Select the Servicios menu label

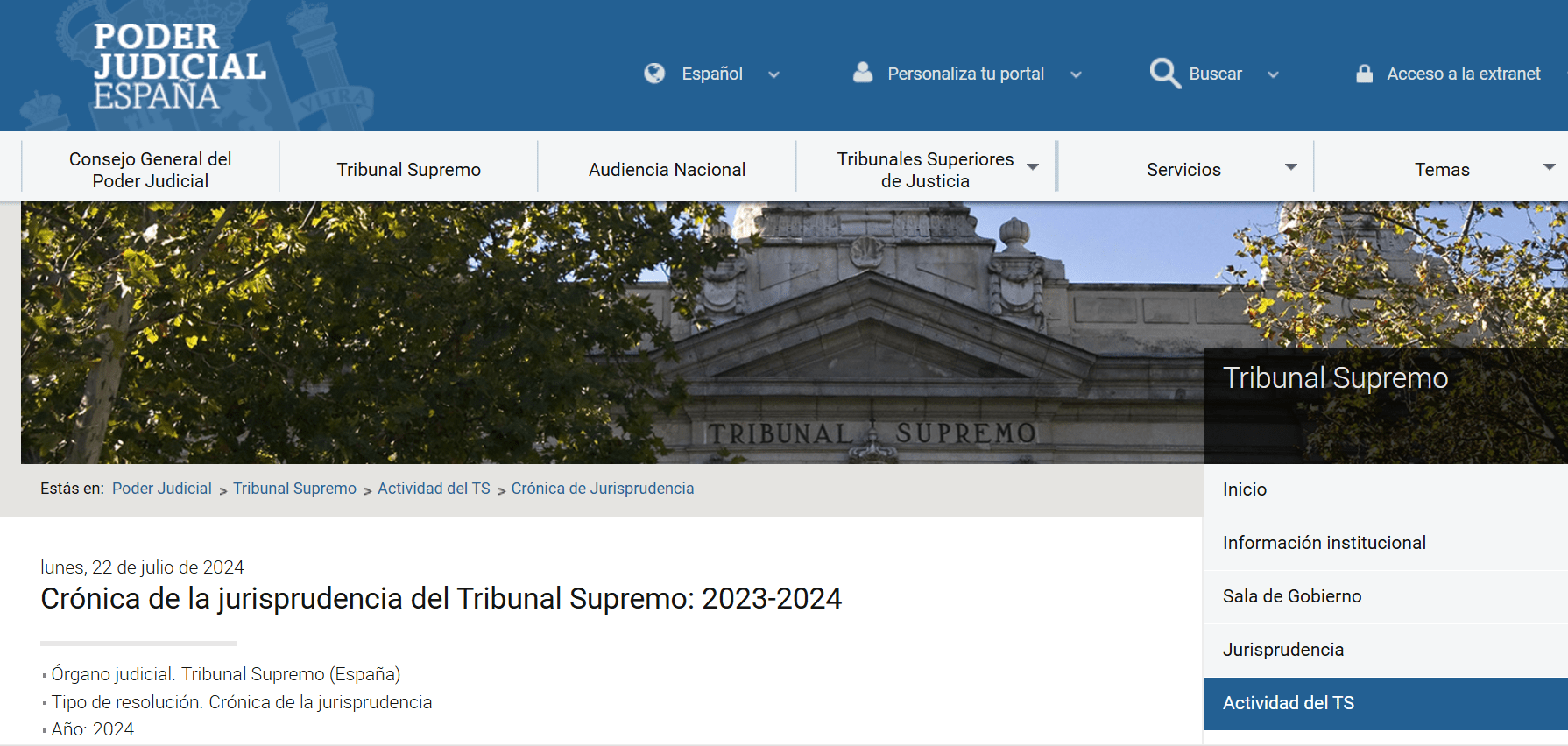(x=1183, y=170)
